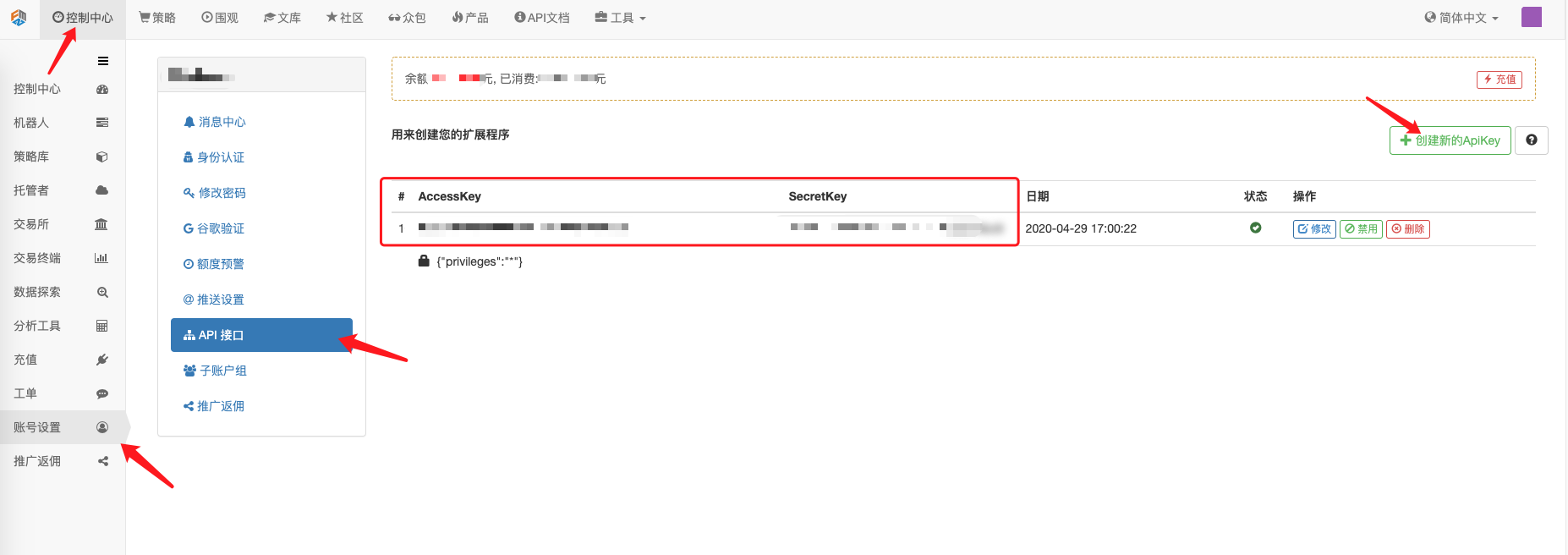1568x555 pixels.
Task: Click the dashboard icon next to 控制中心
Action: coord(102,89)
